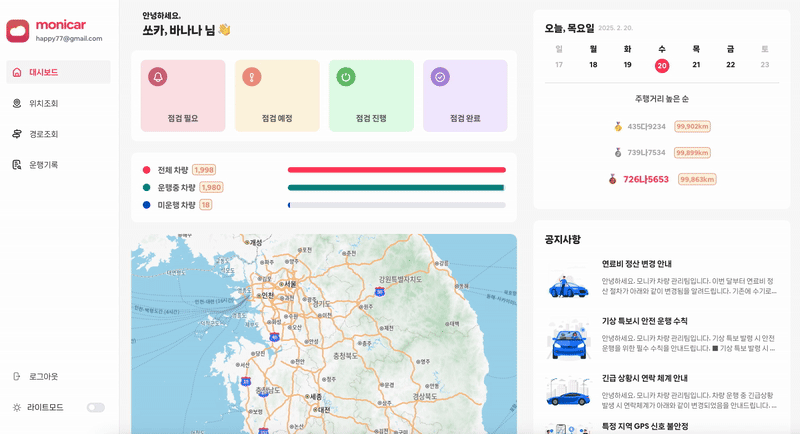
Task: Click the 99,863km mileage badge
Action: (x=697, y=179)
